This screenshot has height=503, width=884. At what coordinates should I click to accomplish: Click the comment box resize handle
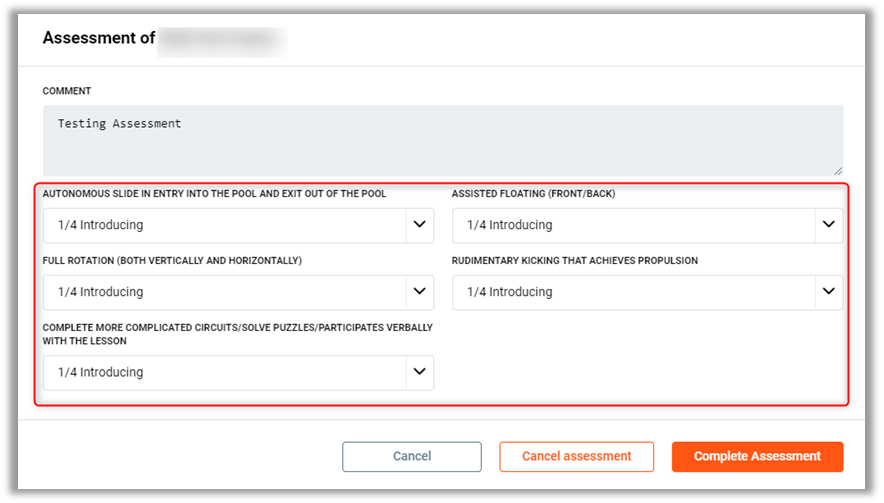click(837, 171)
